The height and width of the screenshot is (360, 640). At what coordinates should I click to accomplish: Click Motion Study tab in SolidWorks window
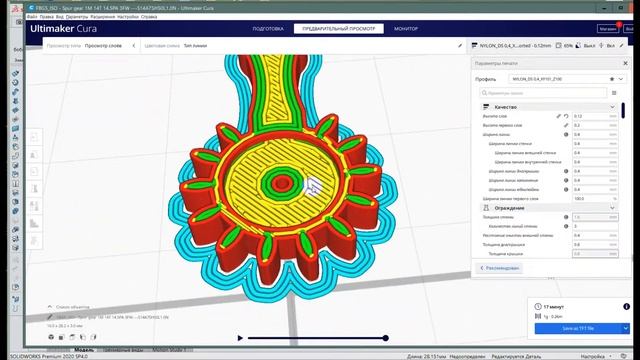tap(169, 350)
